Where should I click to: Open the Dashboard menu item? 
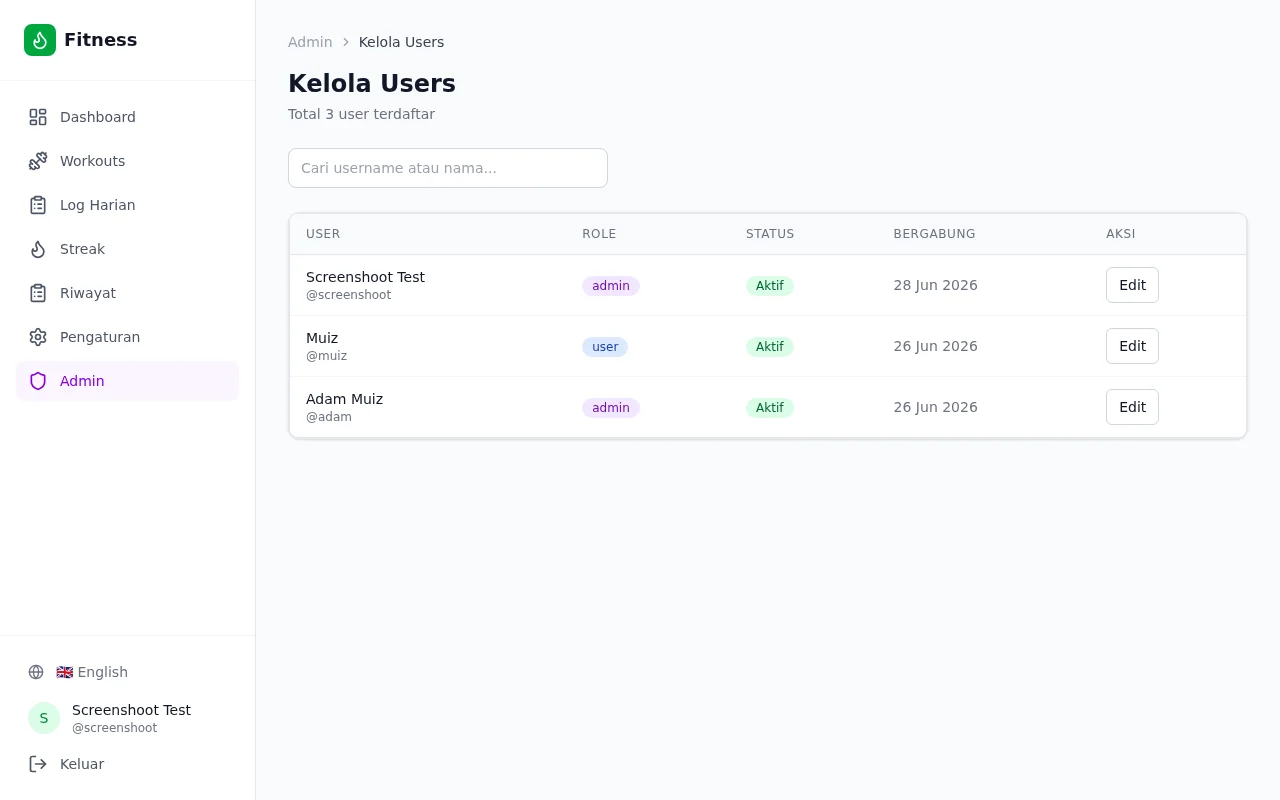[x=127, y=117]
